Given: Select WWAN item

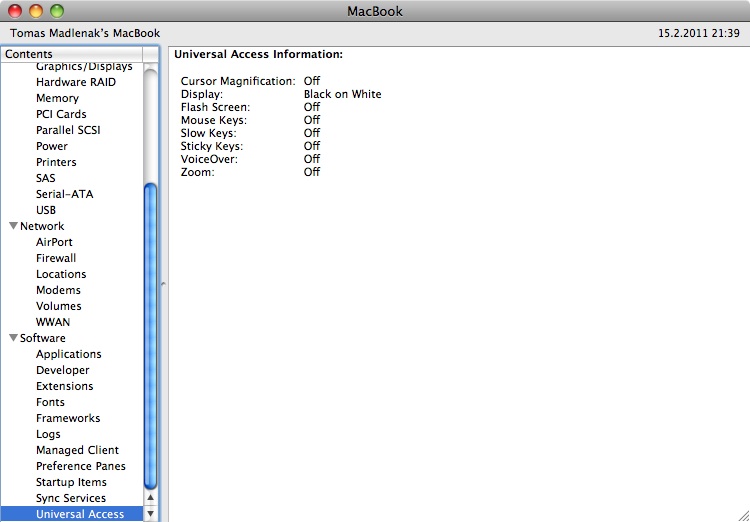Looking at the screenshot, I should pos(53,322).
